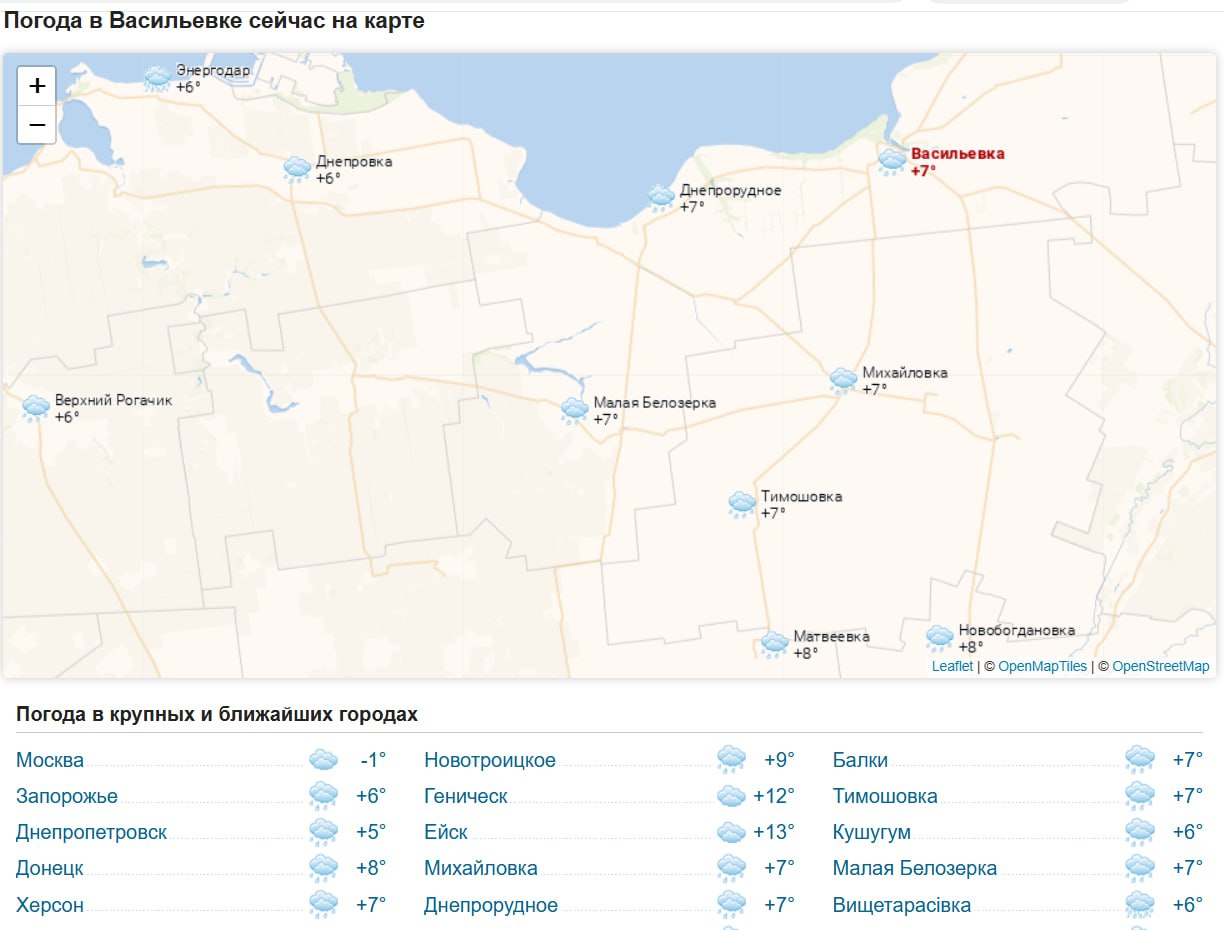Screen dimensions: 1224x930
Task: Click the Вищетарасівка city link
Action: (901, 905)
